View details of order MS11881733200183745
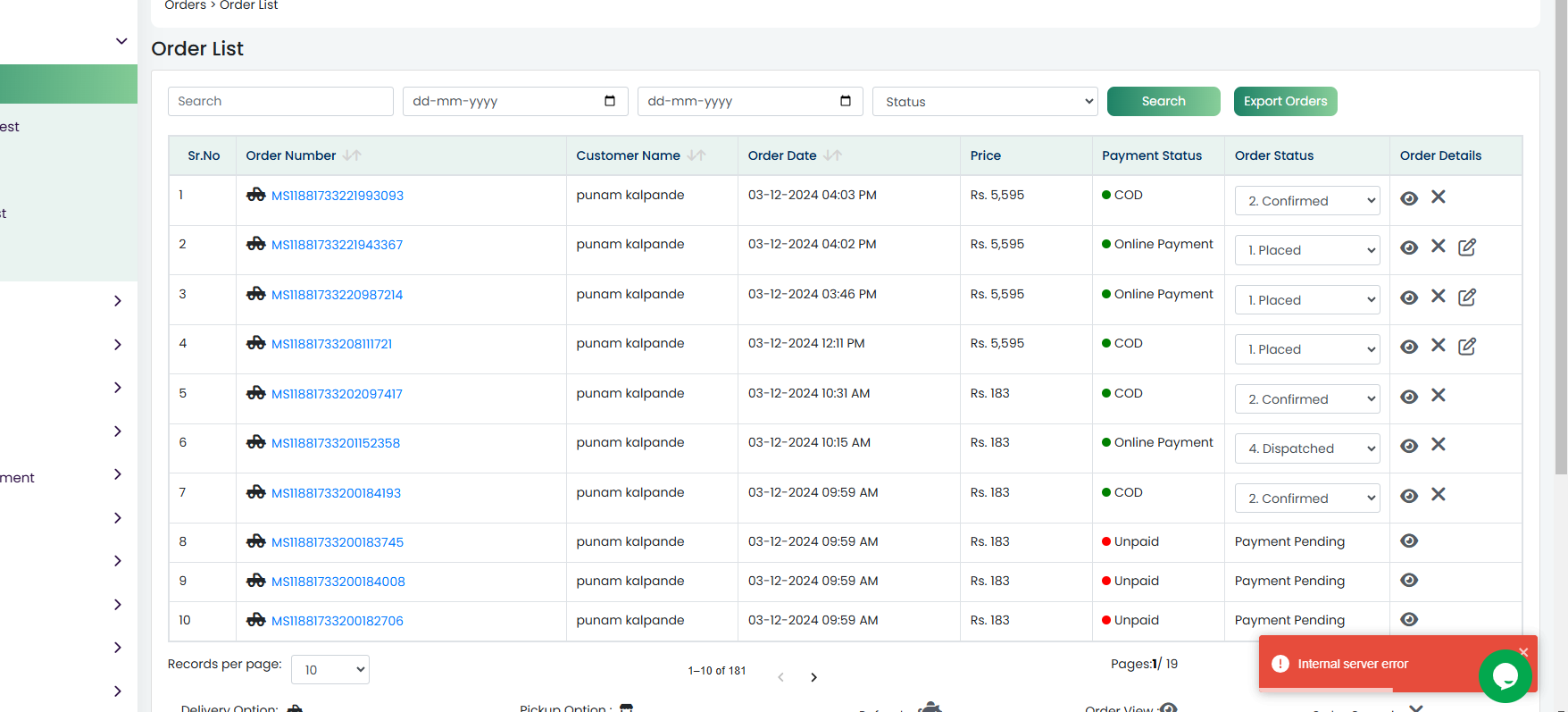The height and width of the screenshot is (712, 1568). pos(1409,540)
